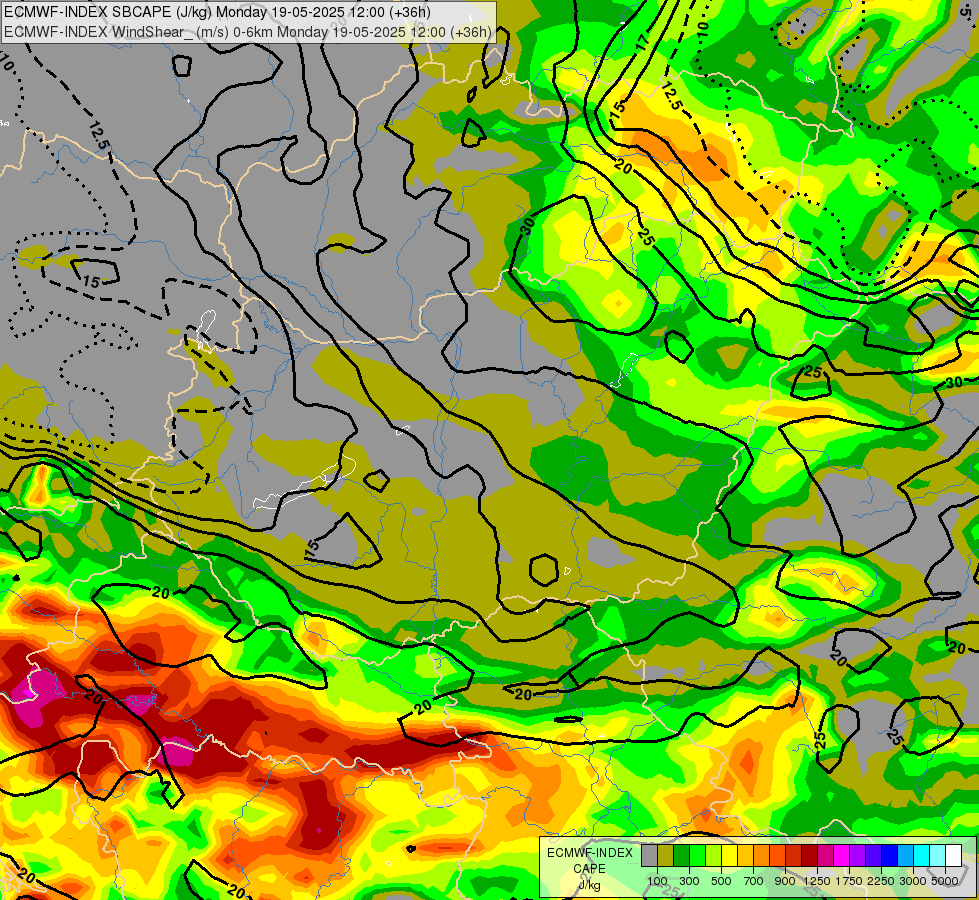
Task: Click the olive swatch in the CAPE legend
Action: click(665, 856)
